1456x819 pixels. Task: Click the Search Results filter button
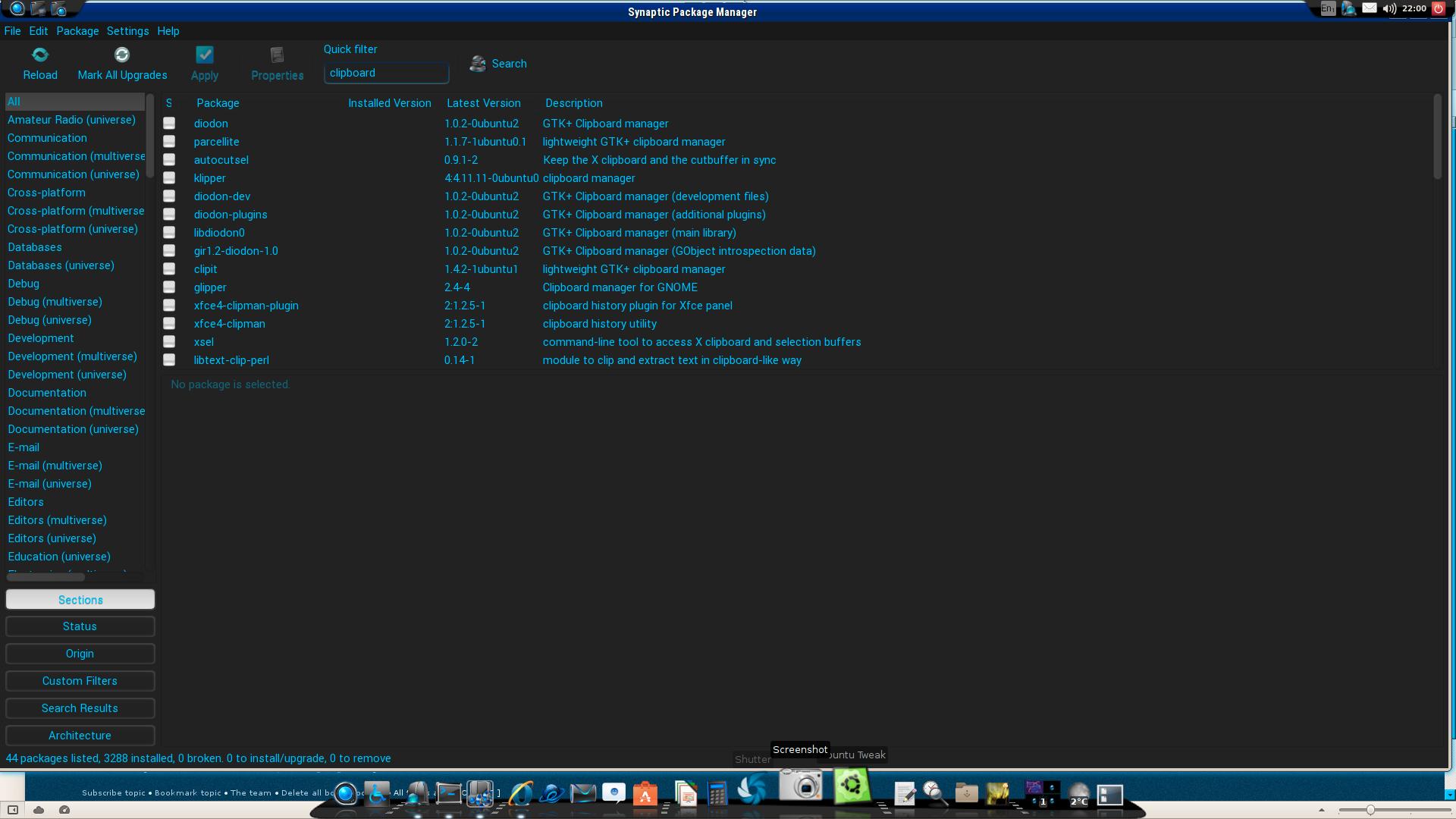pos(80,708)
